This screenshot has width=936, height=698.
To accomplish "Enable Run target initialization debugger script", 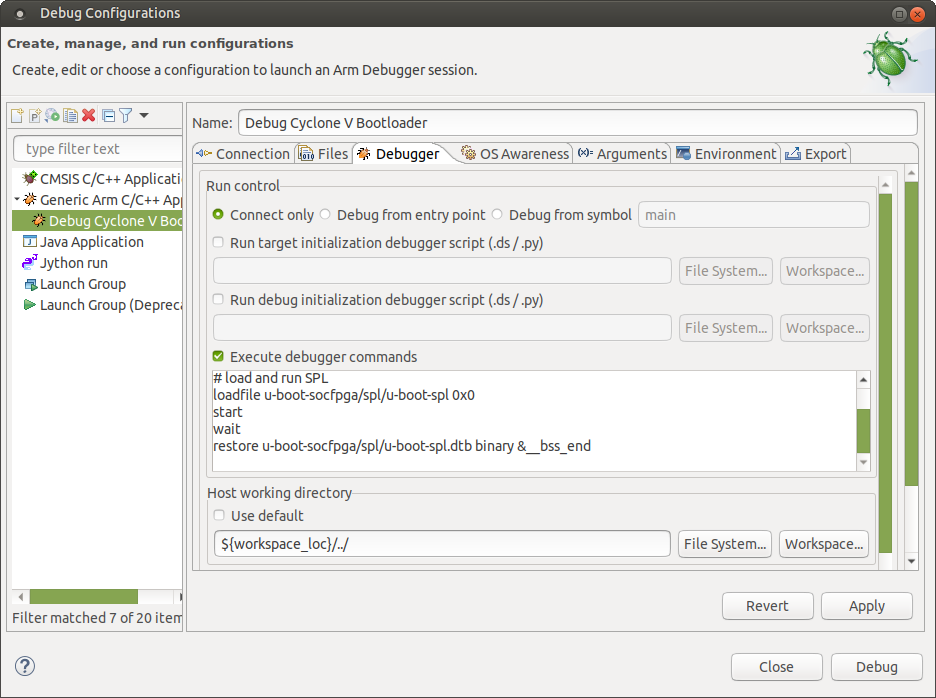I will click(218, 242).
